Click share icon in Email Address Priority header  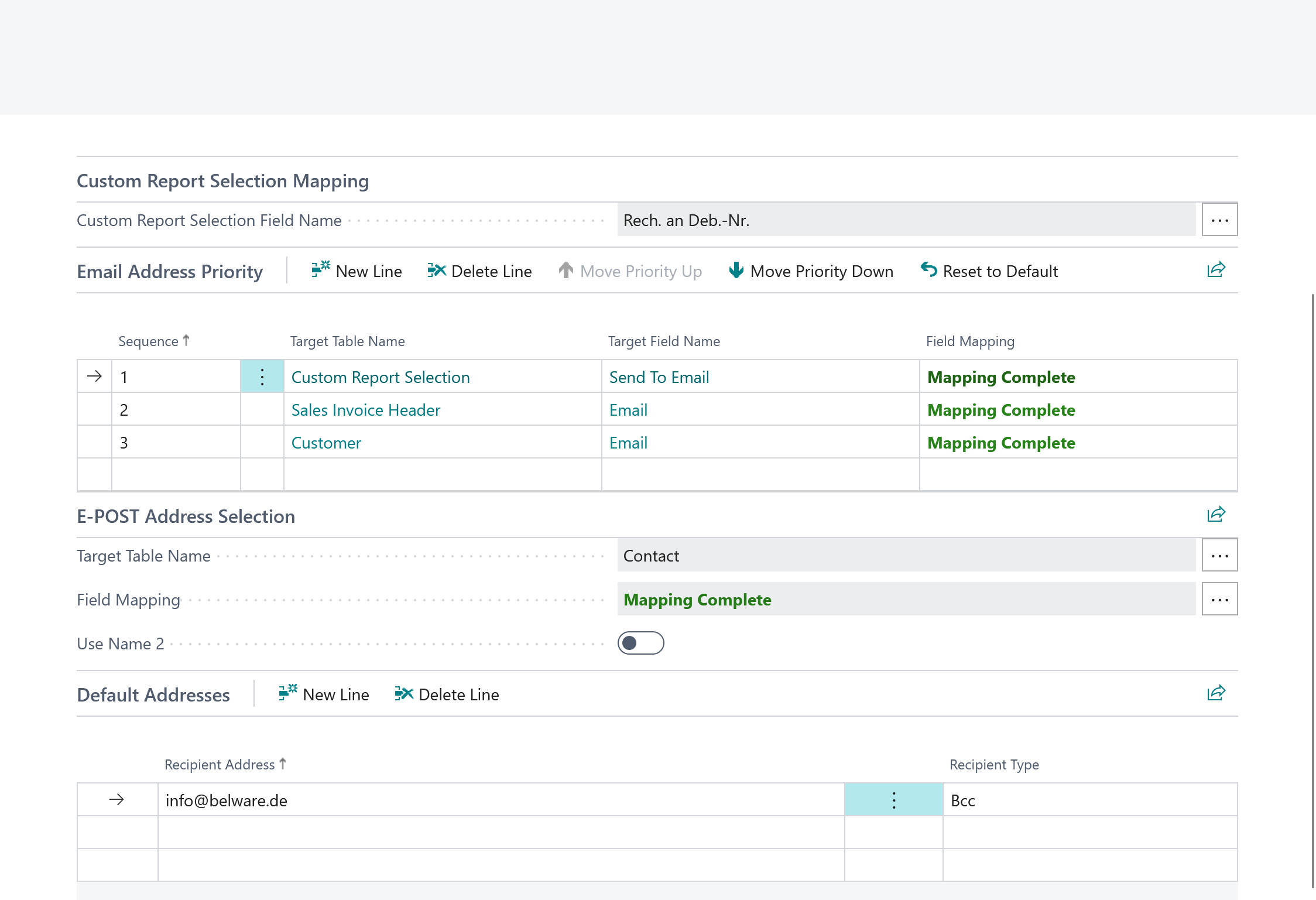(1216, 270)
